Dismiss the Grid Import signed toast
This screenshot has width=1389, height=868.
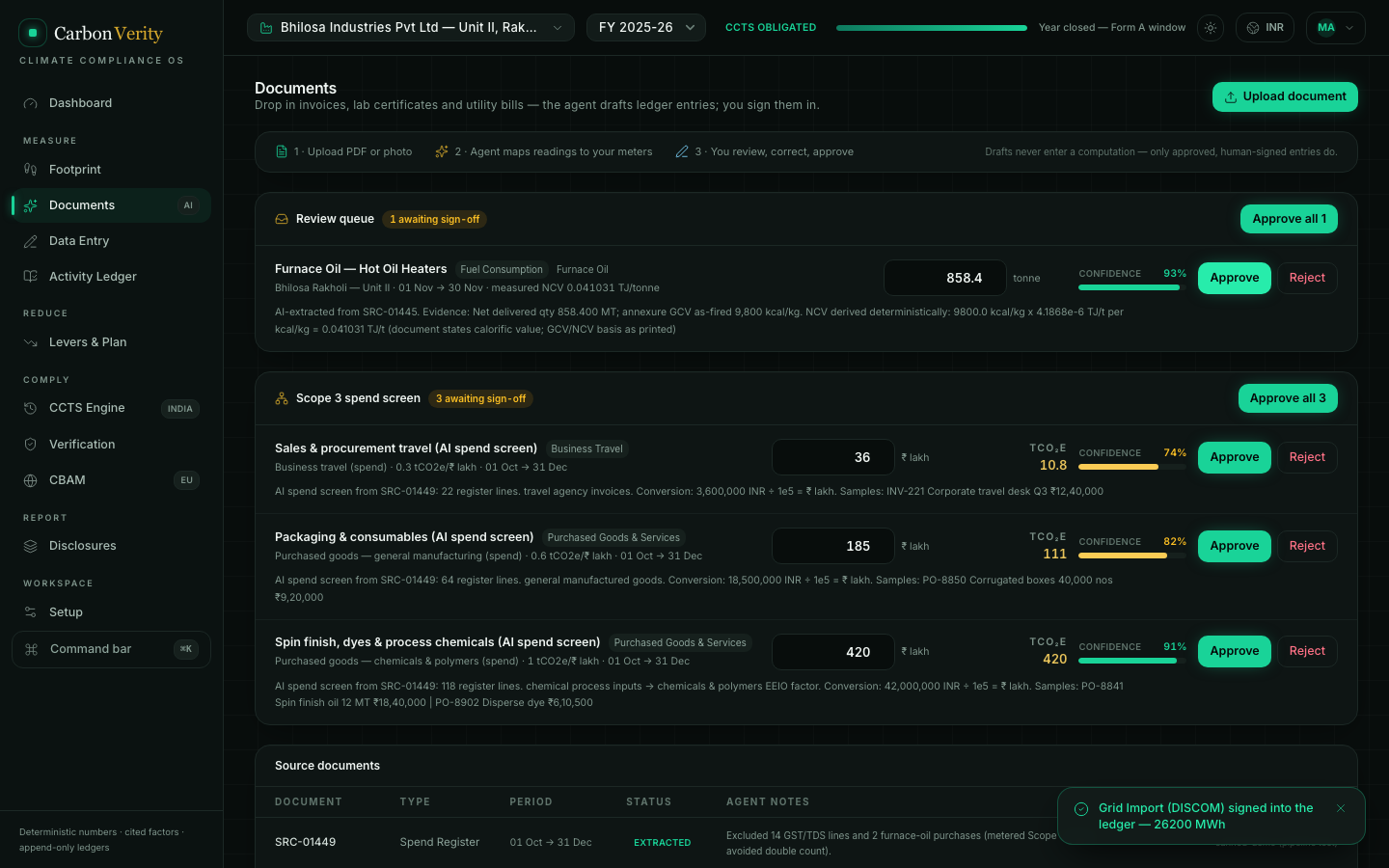(x=1341, y=808)
